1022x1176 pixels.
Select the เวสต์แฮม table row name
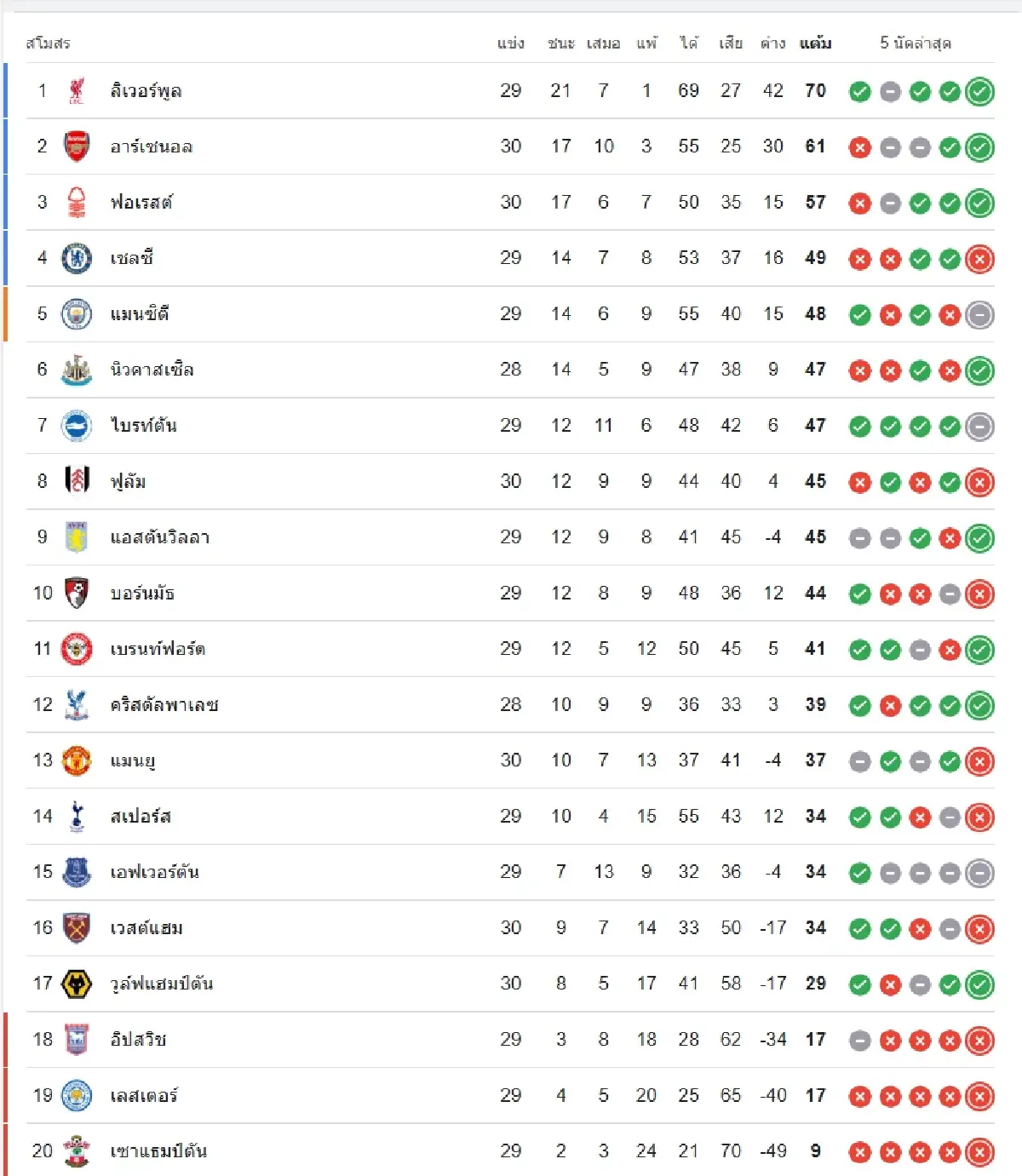(x=146, y=928)
